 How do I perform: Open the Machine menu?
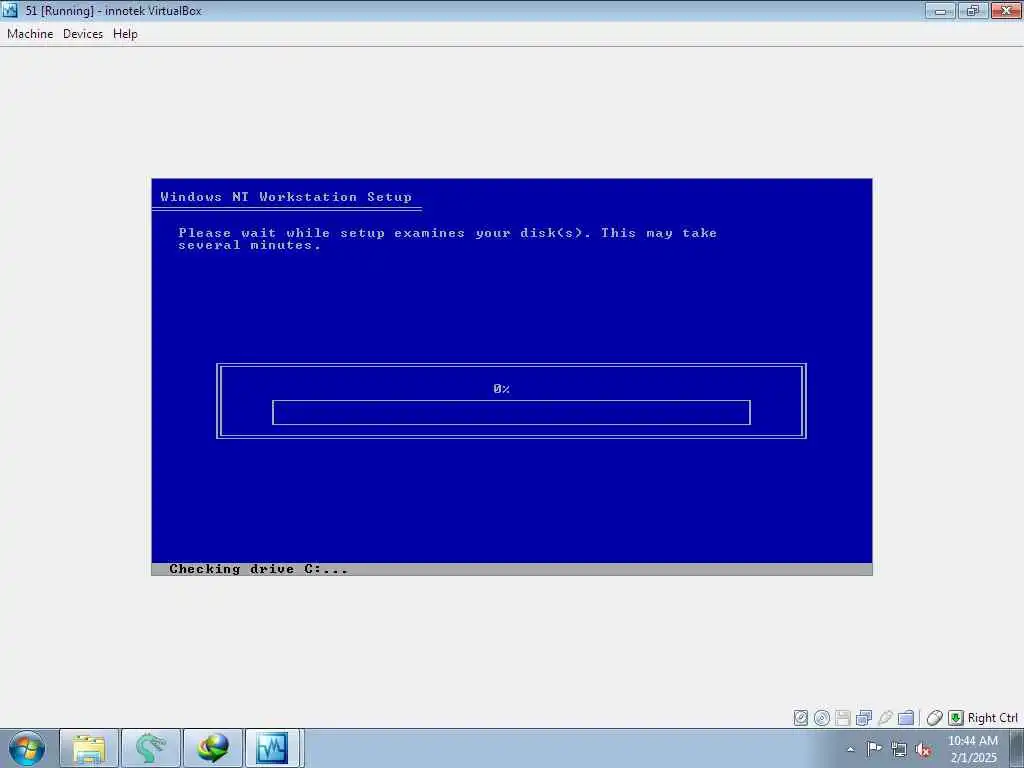pyautogui.click(x=30, y=34)
